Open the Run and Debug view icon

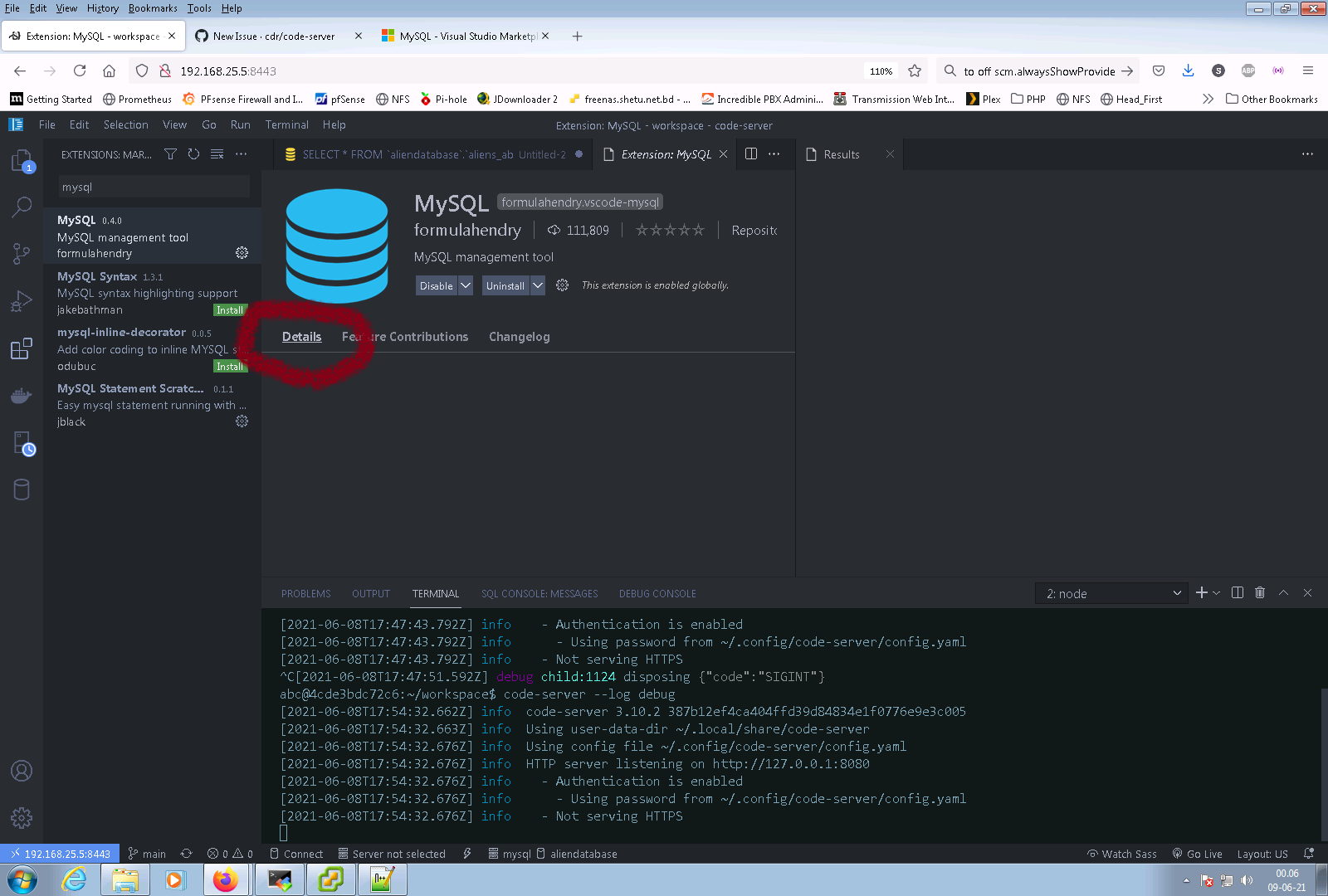[x=22, y=301]
